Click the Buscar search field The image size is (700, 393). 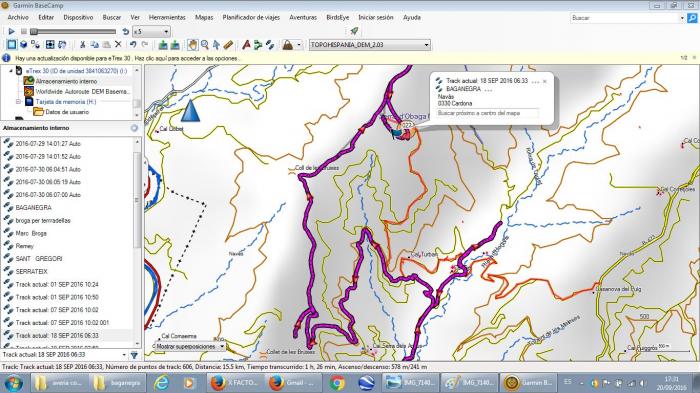point(625,18)
